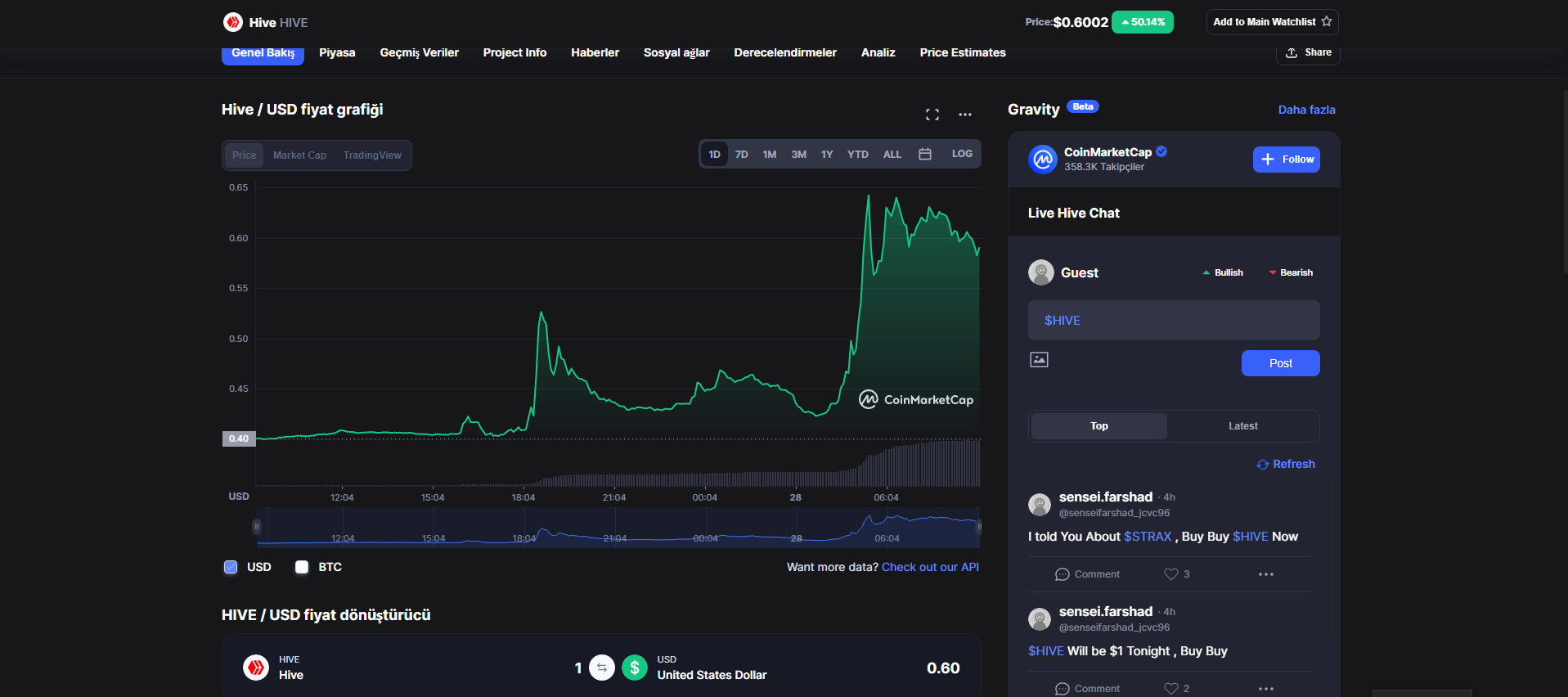This screenshot has width=1568, height=697.
Task: Open 'Check out our API' link
Action: (930, 567)
